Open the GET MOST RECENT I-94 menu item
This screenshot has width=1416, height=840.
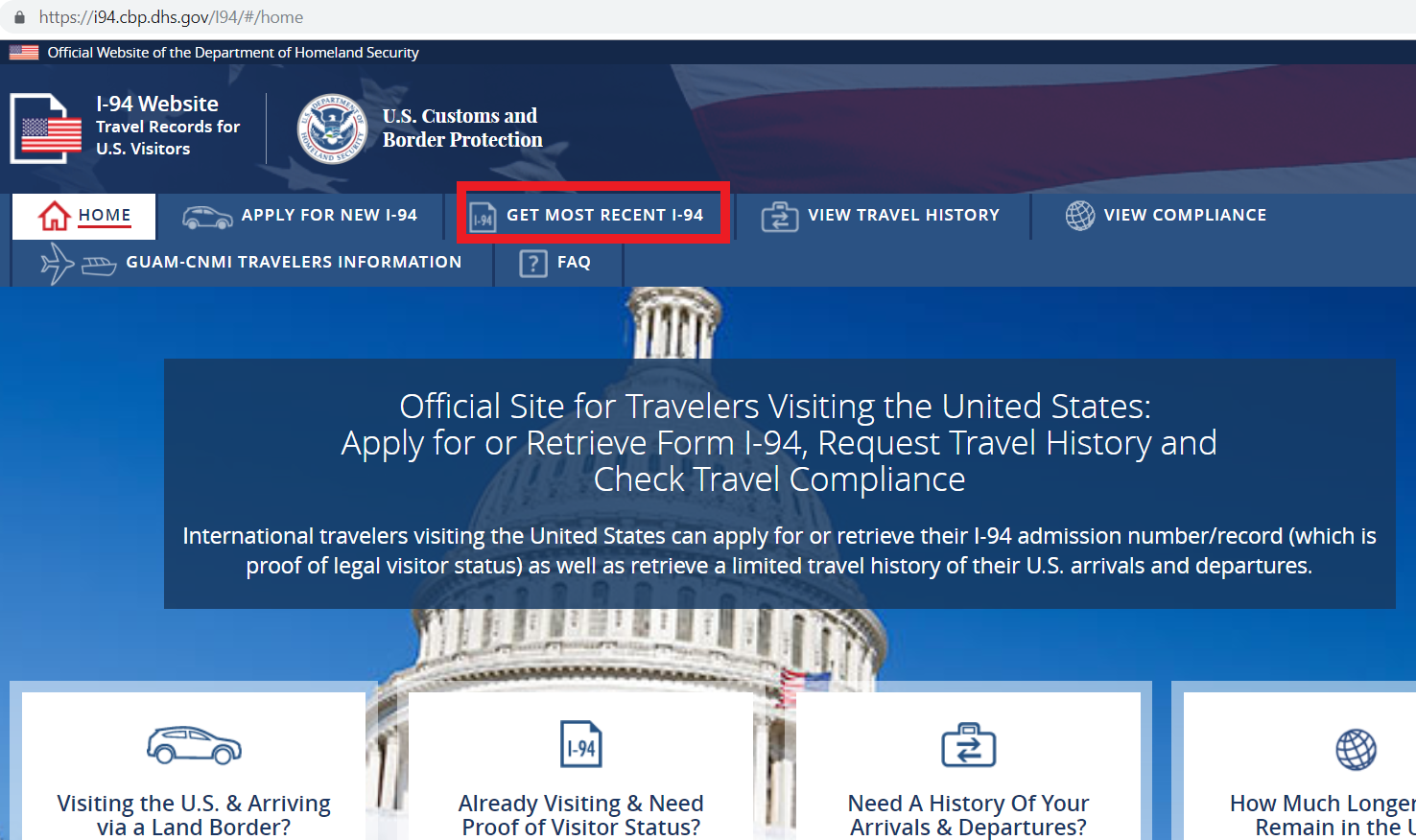point(593,213)
